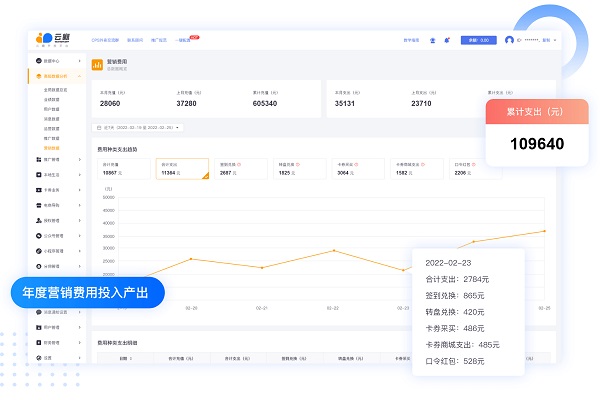This screenshot has width=600, height=400.
Task: Select the 合计支出 11384 metric card
Action: [182, 169]
